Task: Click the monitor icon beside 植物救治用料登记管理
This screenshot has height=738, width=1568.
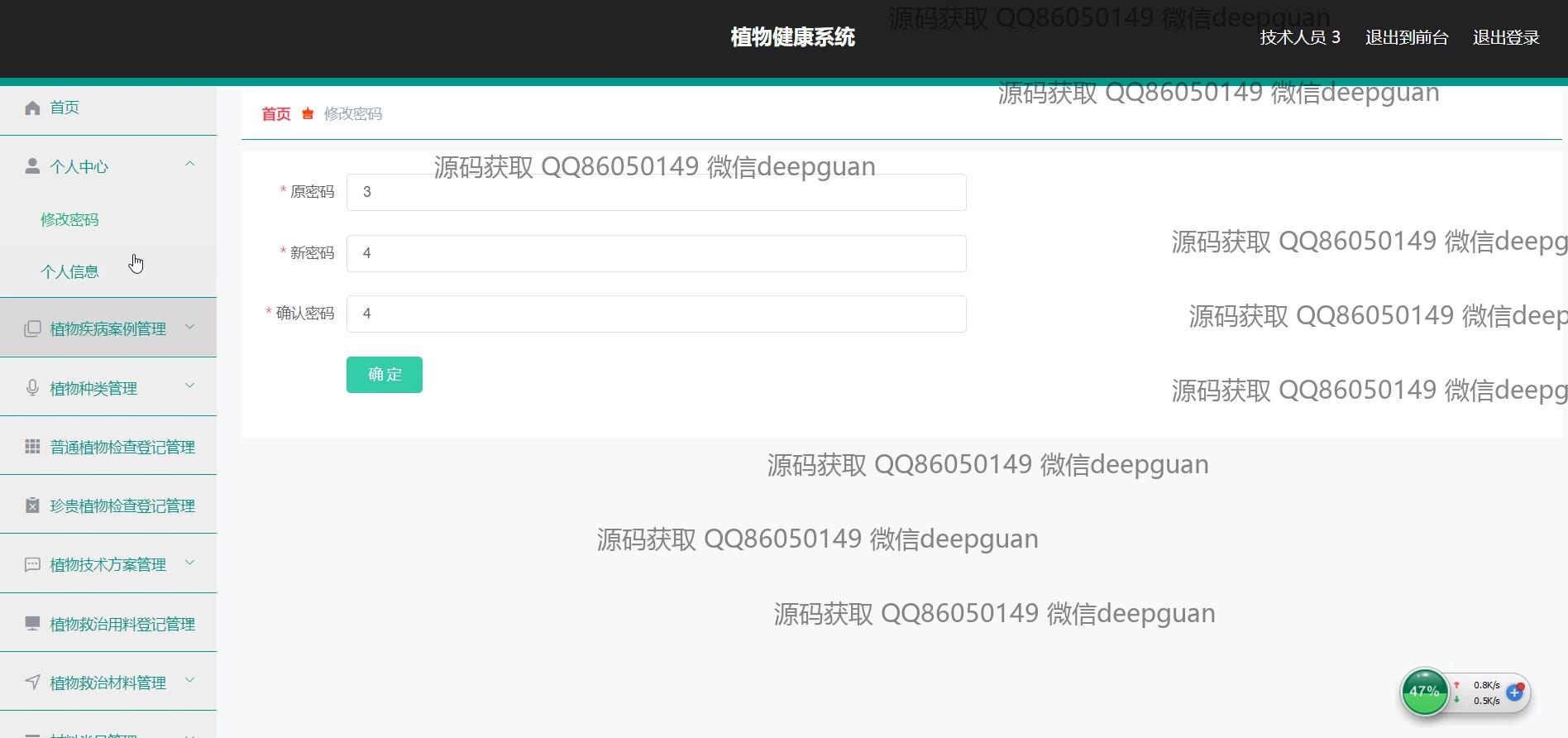Action: tap(32, 623)
